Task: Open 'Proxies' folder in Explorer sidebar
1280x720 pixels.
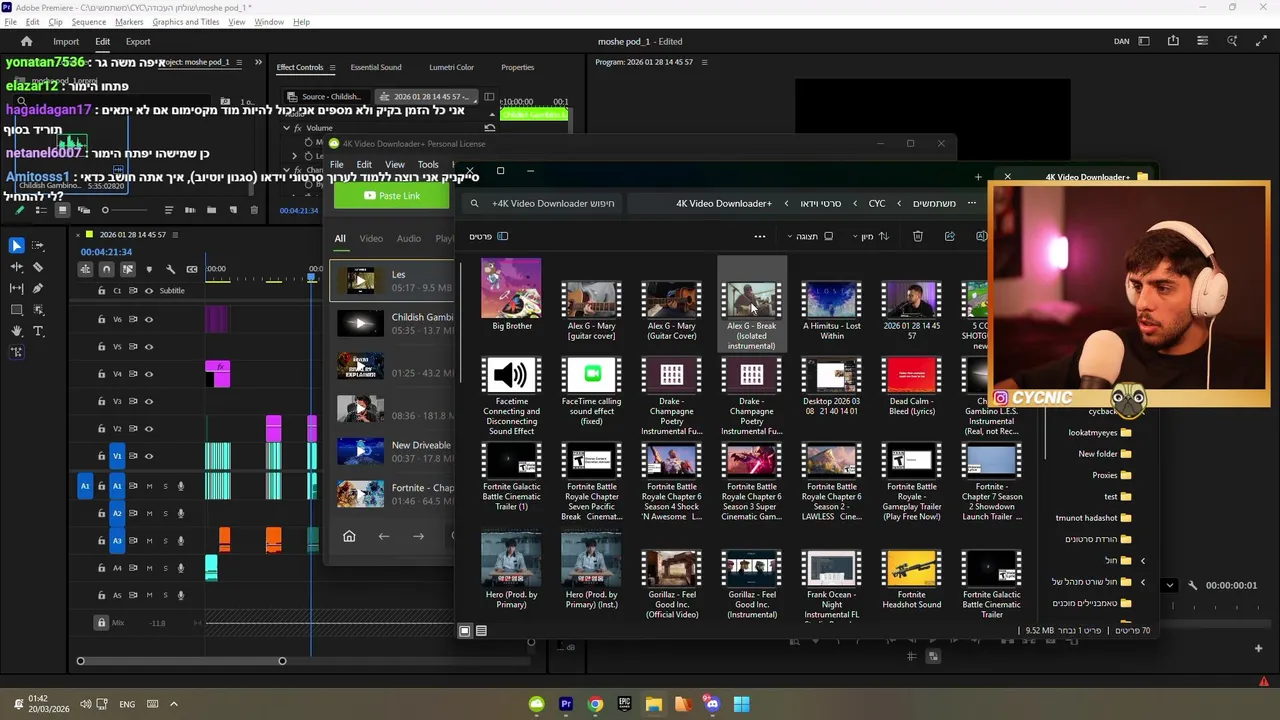Action: click(x=1111, y=475)
